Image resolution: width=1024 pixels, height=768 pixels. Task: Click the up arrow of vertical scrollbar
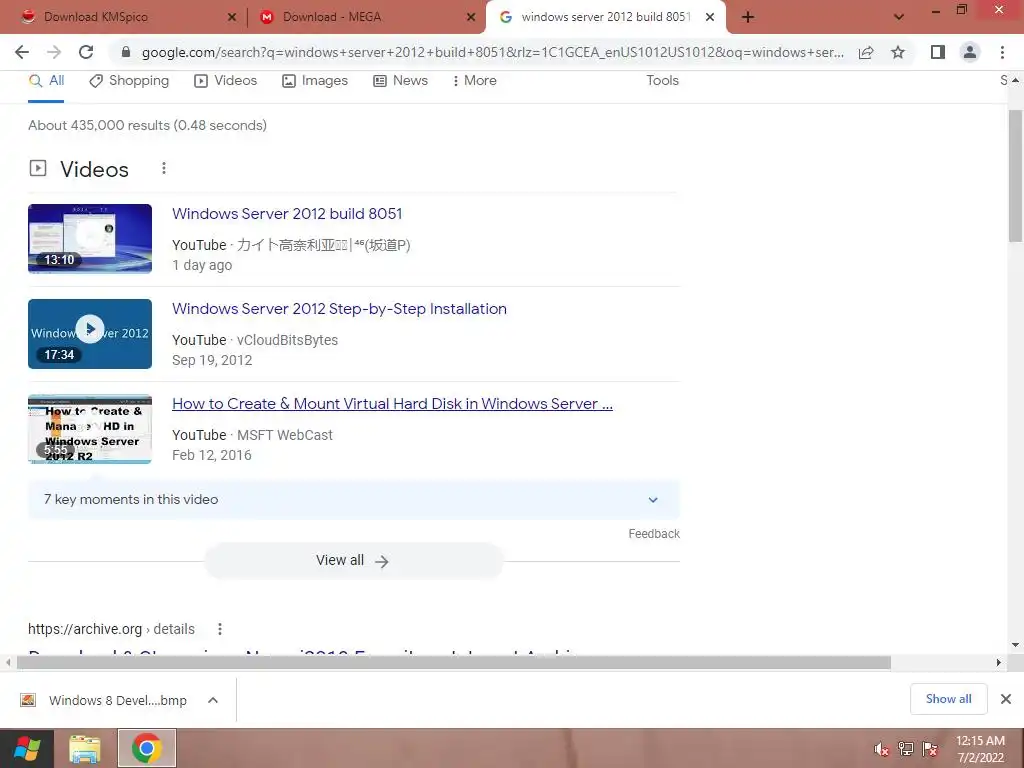click(1016, 80)
